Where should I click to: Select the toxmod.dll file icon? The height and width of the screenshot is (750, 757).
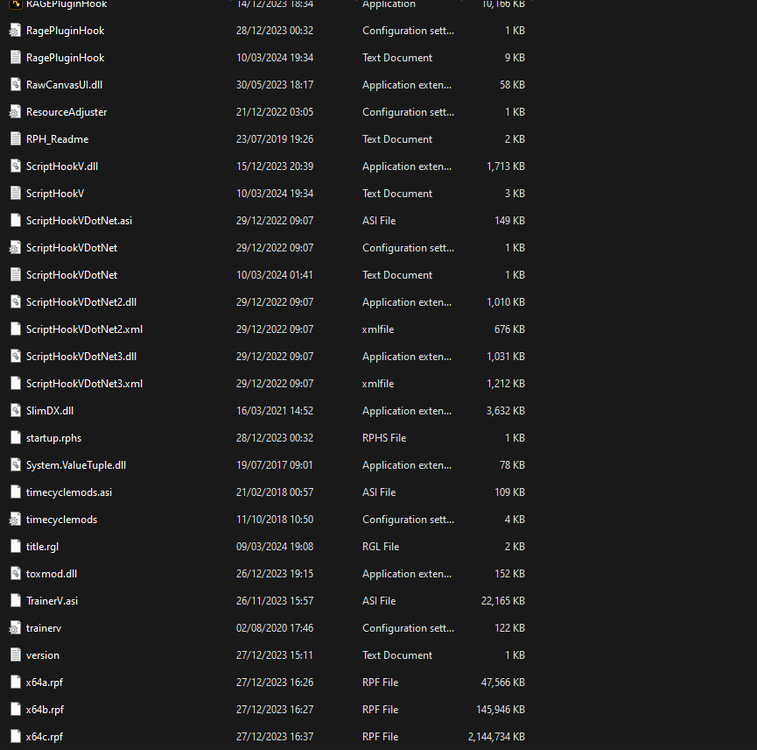pyautogui.click(x=15, y=574)
